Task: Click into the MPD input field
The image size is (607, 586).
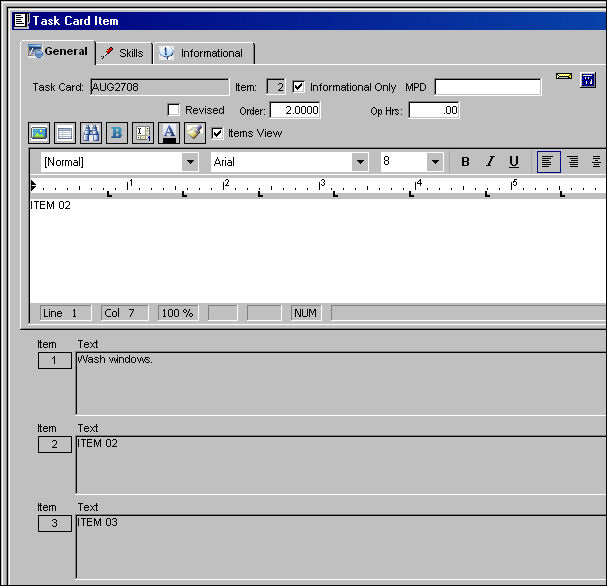Action: click(x=488, y=87)
